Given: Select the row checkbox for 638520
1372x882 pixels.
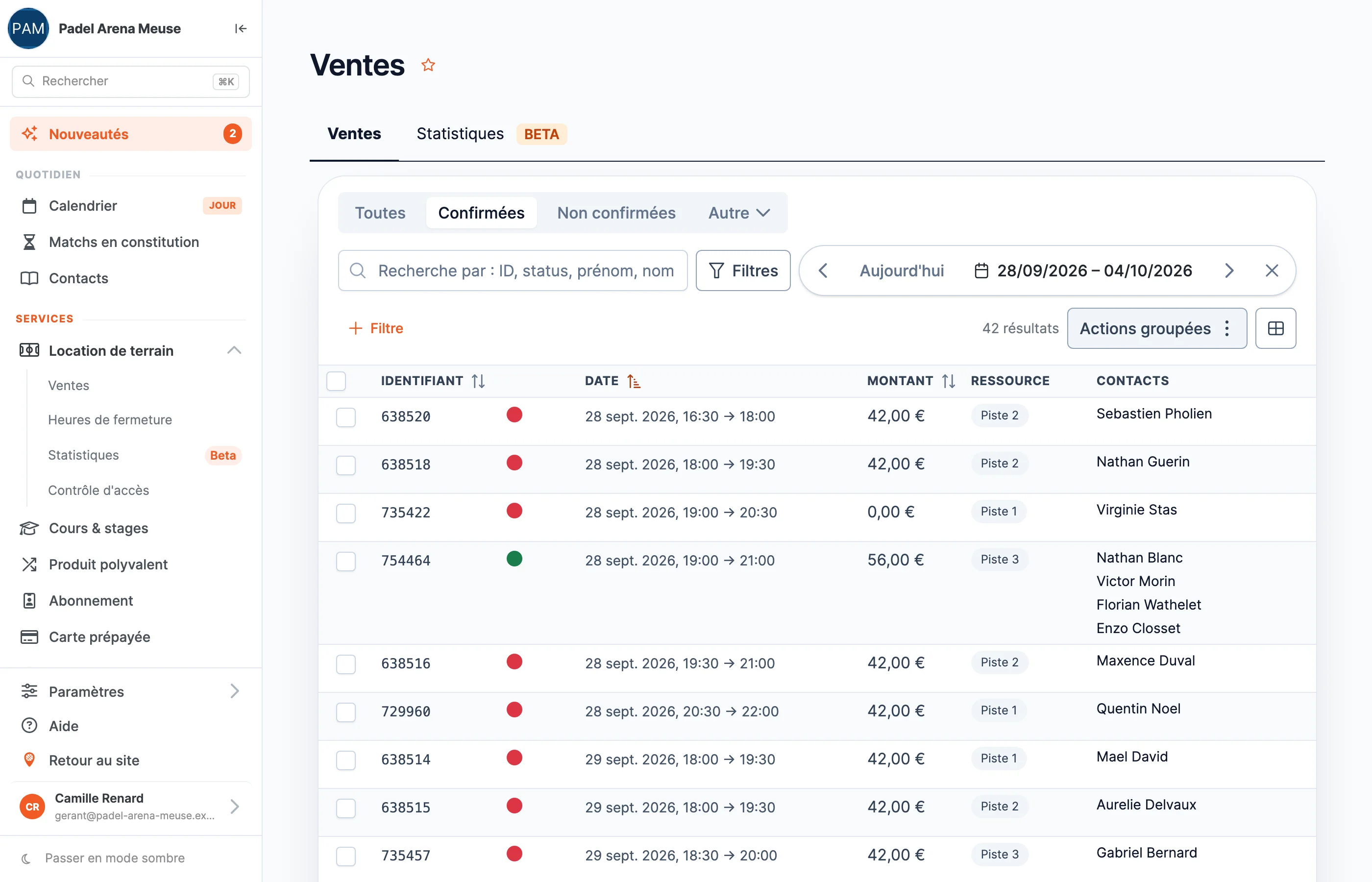Looking at the screenshot, I should [x=346, y=417].
